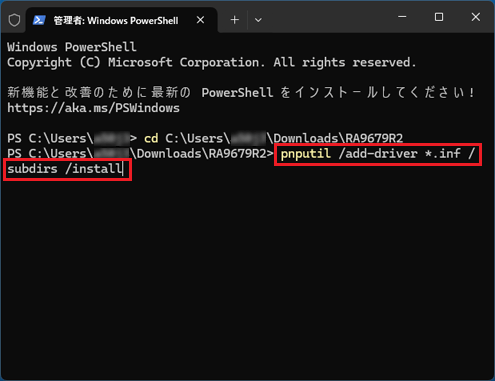Click empty title bar area beside dropdown chevron
The image size is (495, 381).
pos(328,18)
